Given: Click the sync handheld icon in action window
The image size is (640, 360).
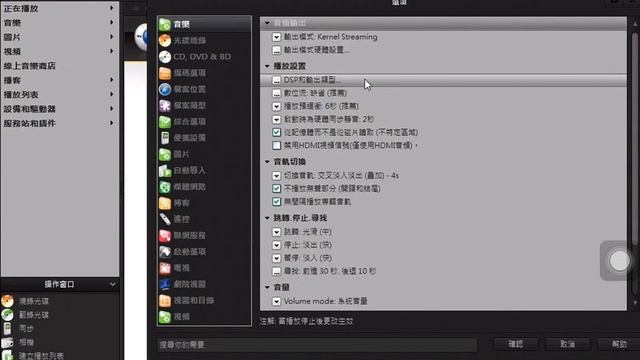Looking at the screenshot, I should pos(7,328).
